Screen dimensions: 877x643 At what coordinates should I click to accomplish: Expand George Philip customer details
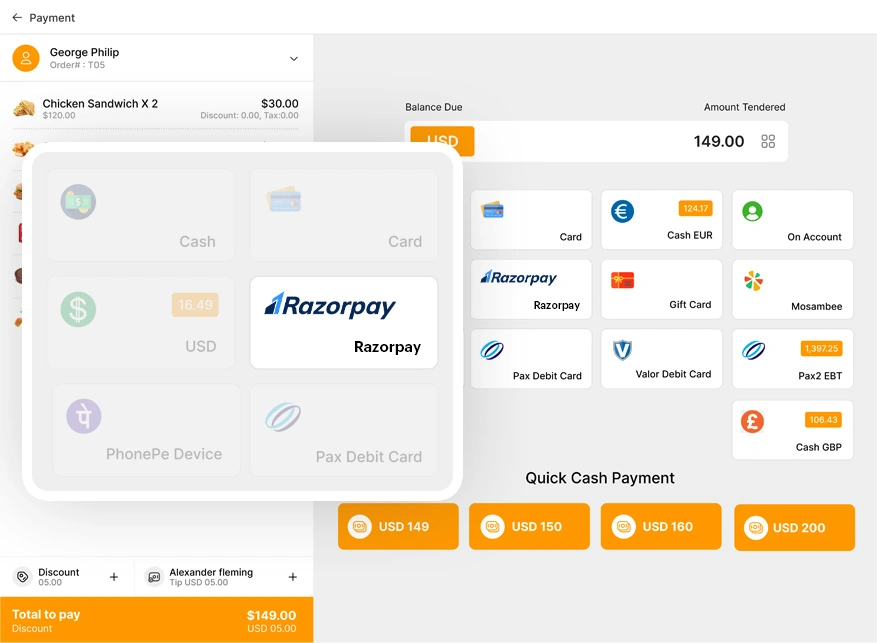[294, 59]
